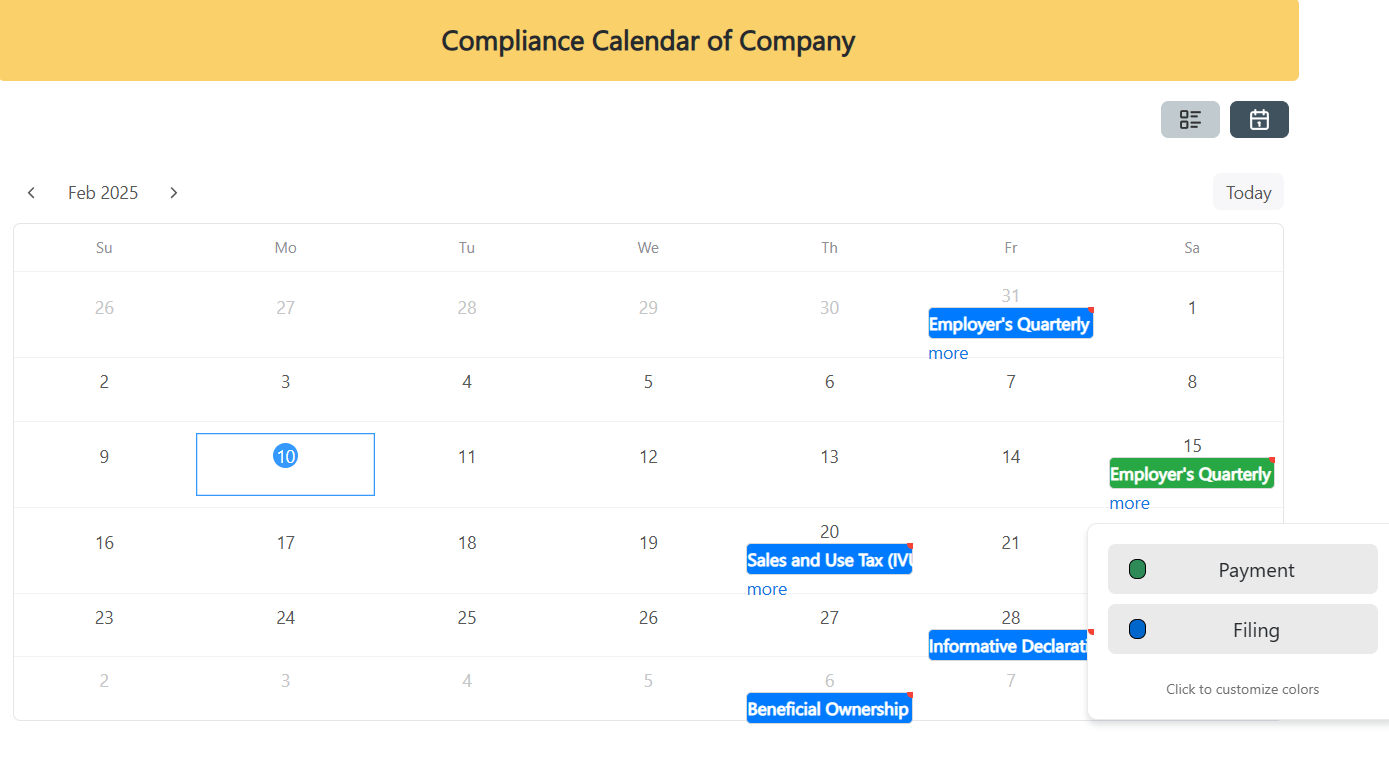
Task: Expand more events on January 31
Action: point(948,353)
